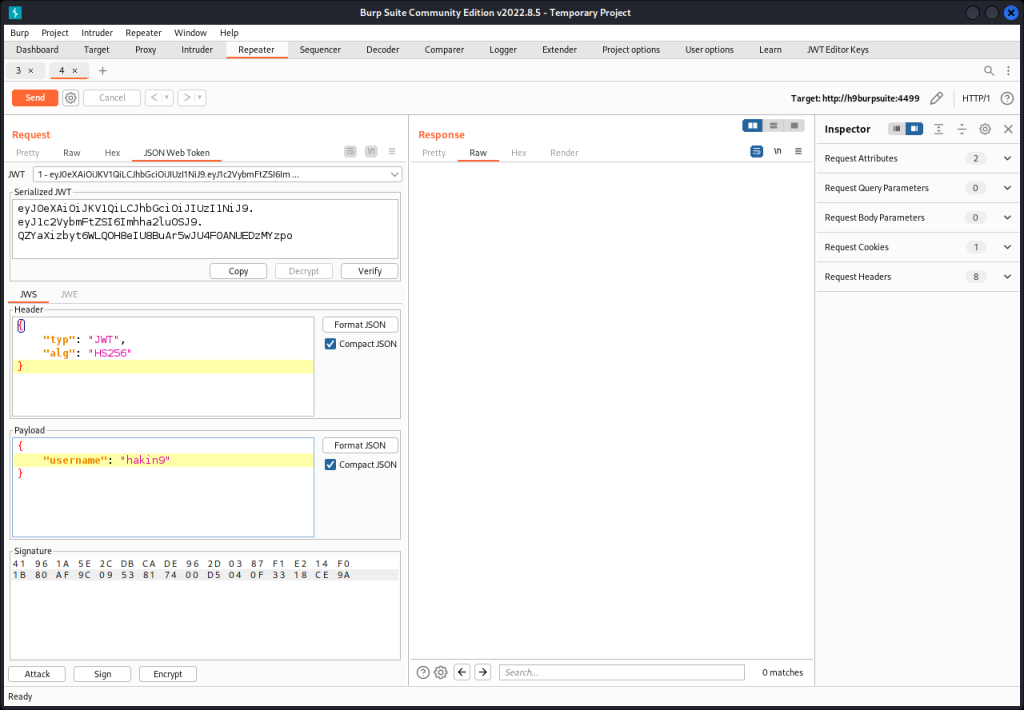
Task: Sign the JWT with the Sign button
Action: point(103,674)
